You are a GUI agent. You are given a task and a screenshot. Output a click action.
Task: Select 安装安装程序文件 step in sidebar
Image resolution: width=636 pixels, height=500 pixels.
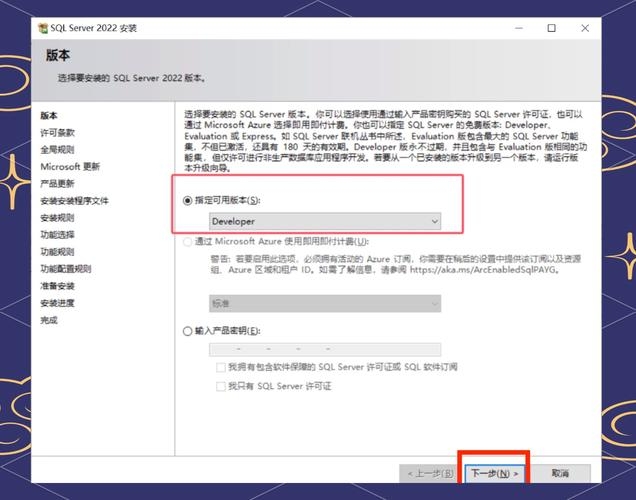tap(75, 201)
